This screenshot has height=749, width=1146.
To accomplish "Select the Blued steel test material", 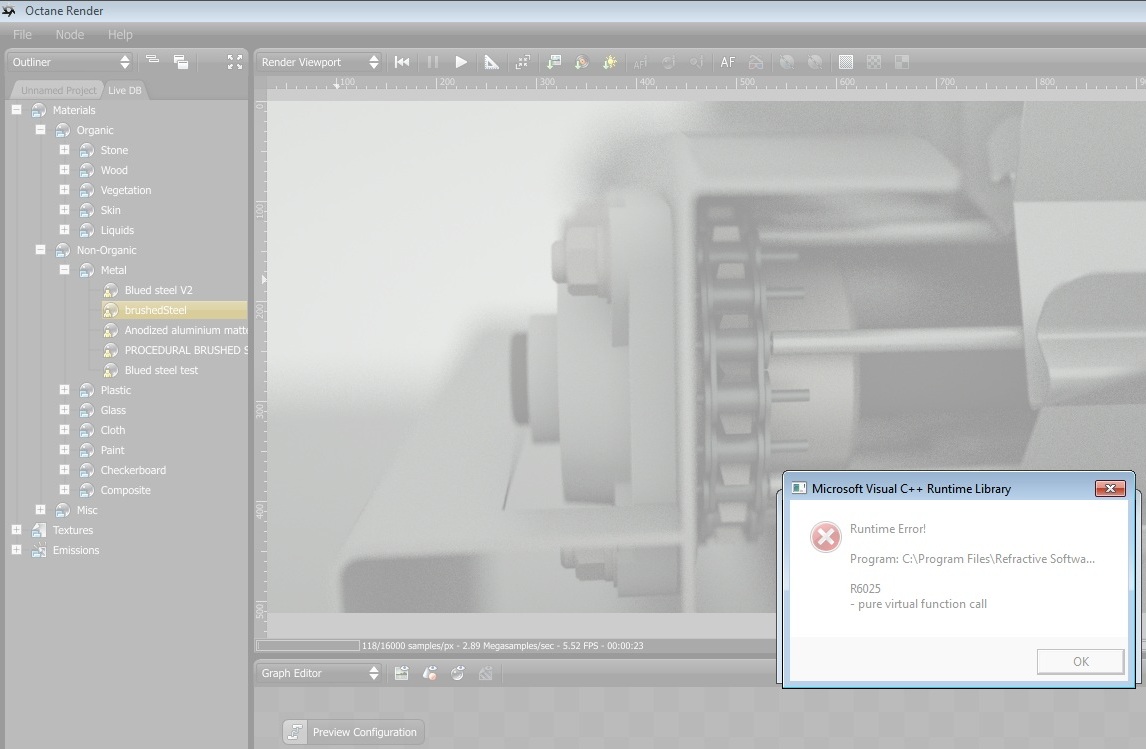I will (x=161, y=370).
